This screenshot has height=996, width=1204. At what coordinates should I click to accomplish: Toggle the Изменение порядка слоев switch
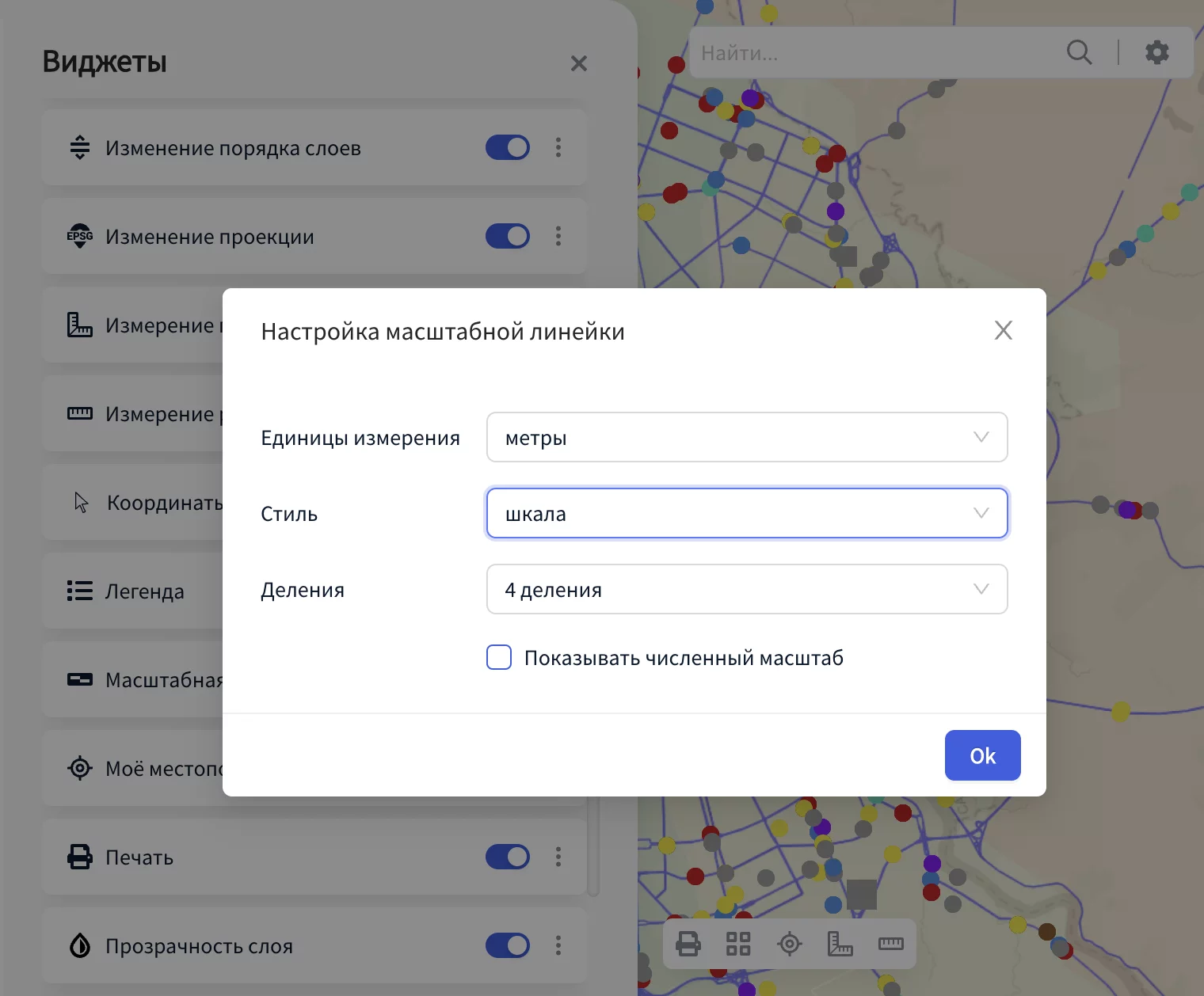[x=508, y=147]
